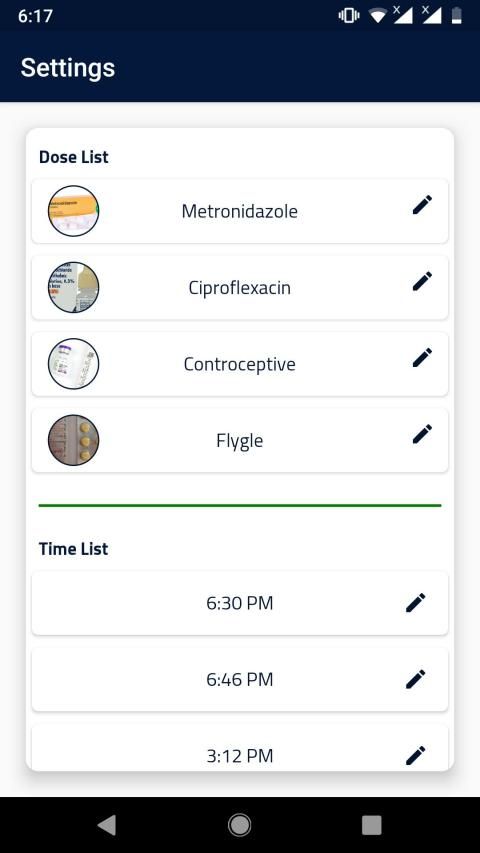
Task: Open recent apps with square button
Action: [372, 825]
